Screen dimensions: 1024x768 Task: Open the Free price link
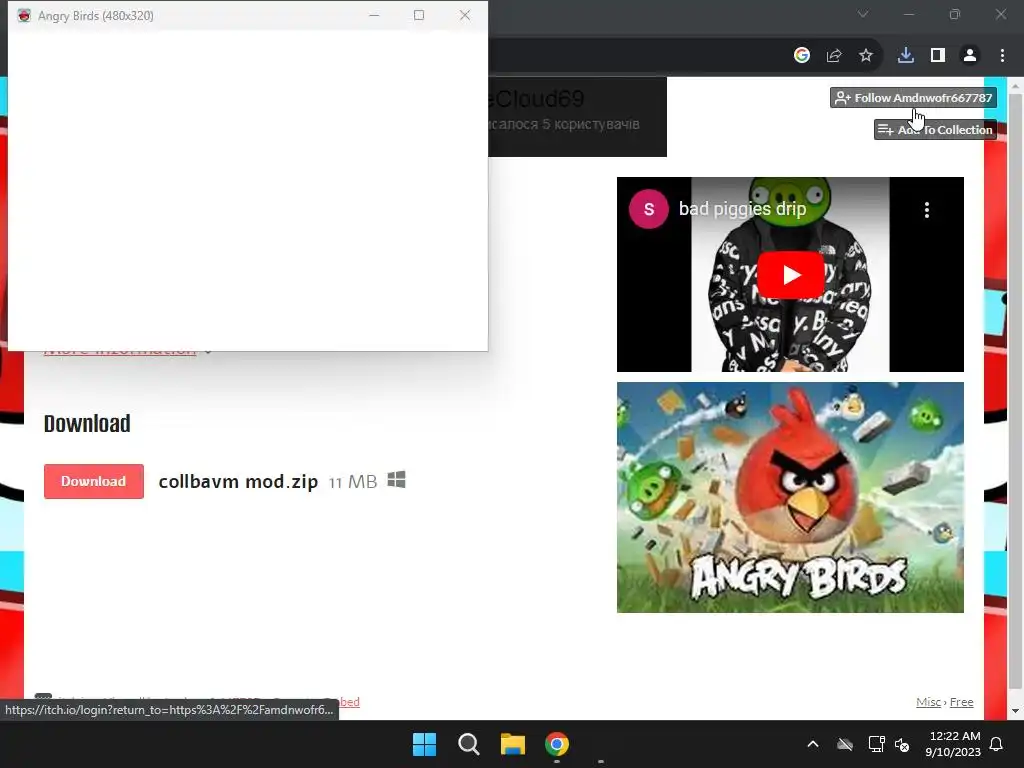(961, 702)
